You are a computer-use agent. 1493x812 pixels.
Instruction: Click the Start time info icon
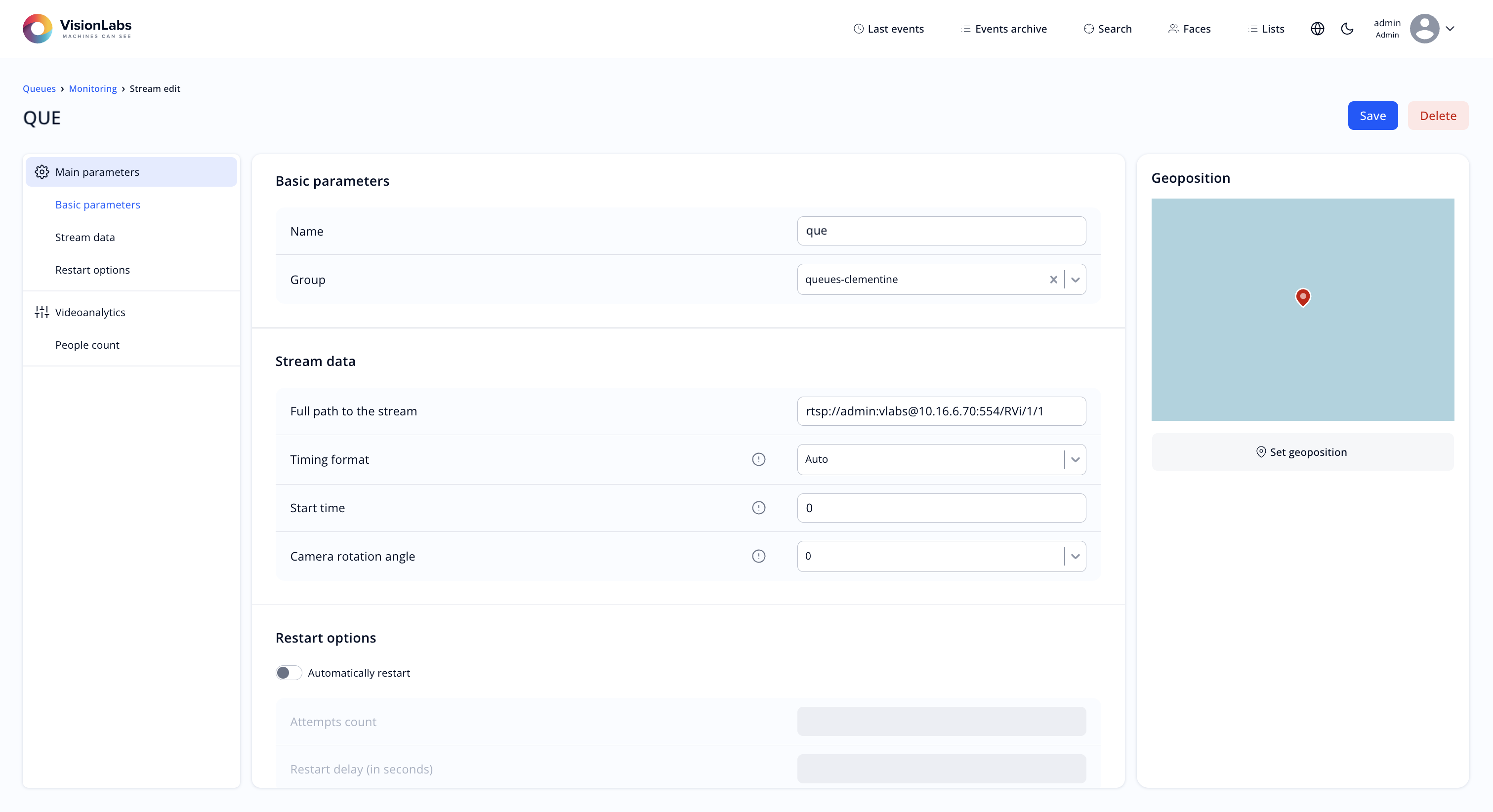click(758, 508)
